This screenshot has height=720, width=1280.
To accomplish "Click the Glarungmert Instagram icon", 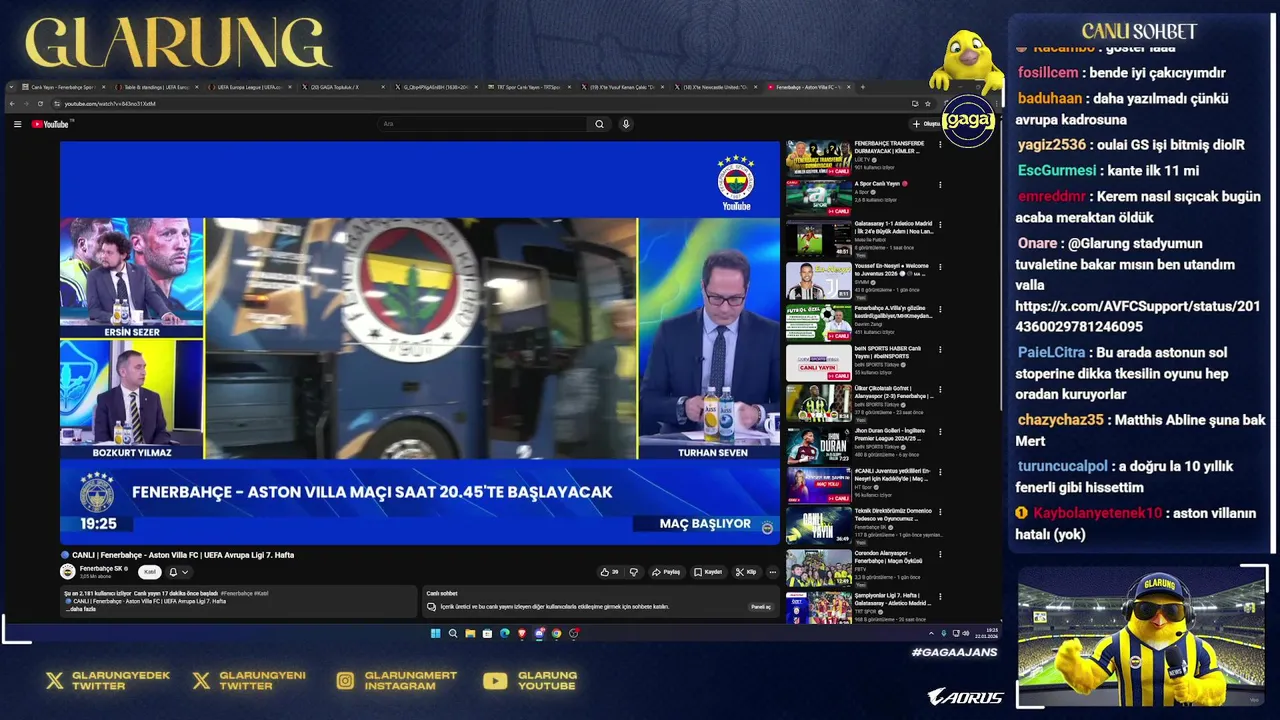I will [345, 681].
